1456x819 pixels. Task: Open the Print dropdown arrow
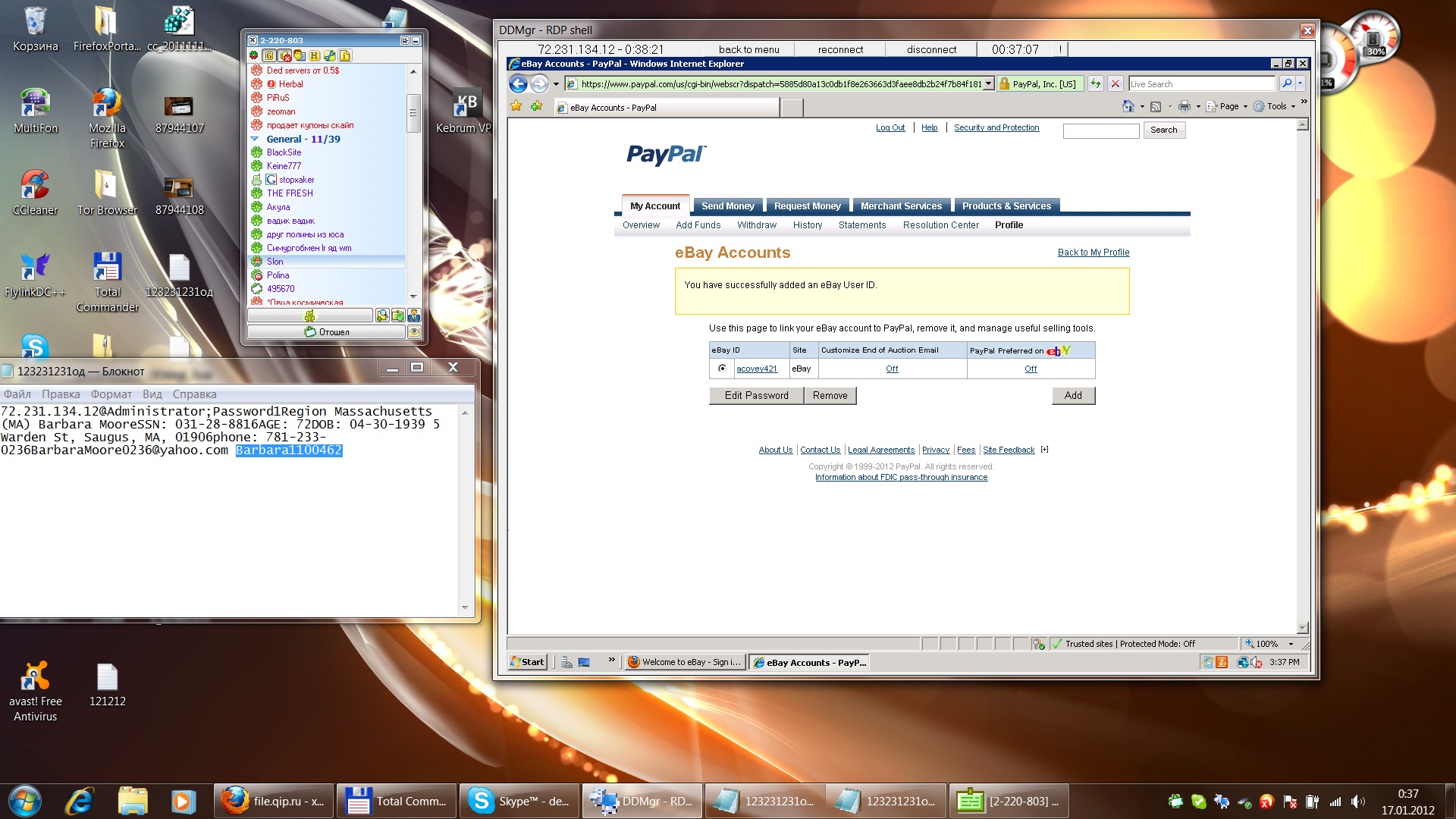pos(1198,106)
